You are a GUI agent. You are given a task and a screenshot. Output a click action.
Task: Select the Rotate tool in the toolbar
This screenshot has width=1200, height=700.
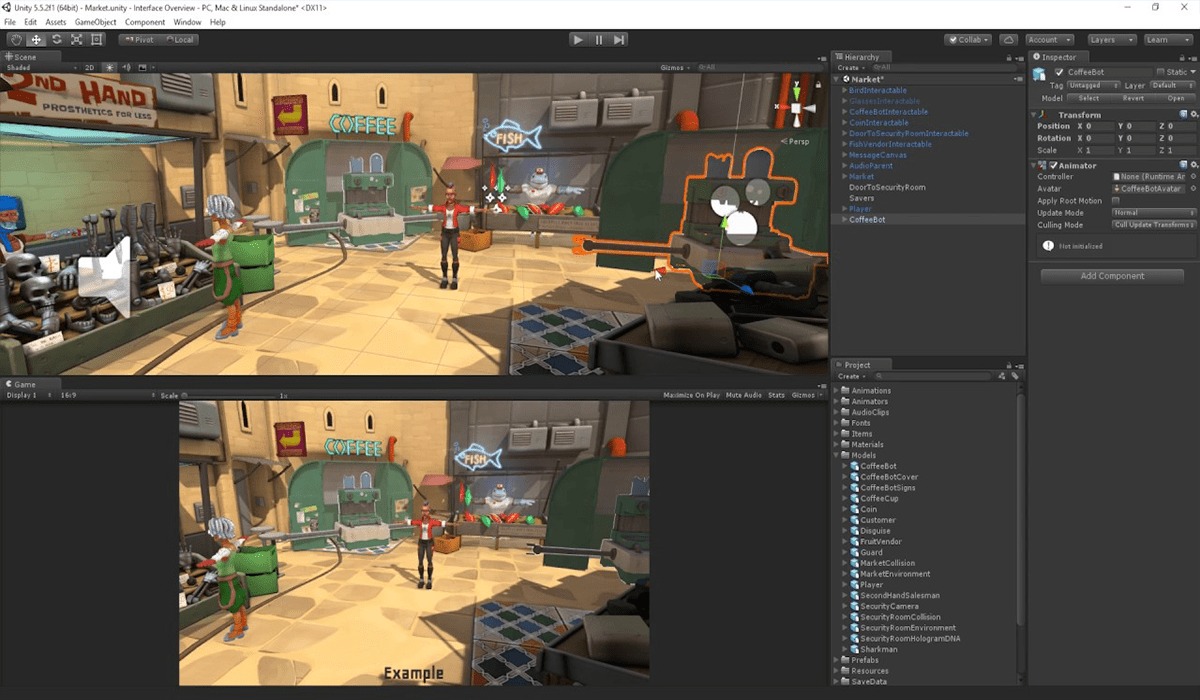[56, 40]
